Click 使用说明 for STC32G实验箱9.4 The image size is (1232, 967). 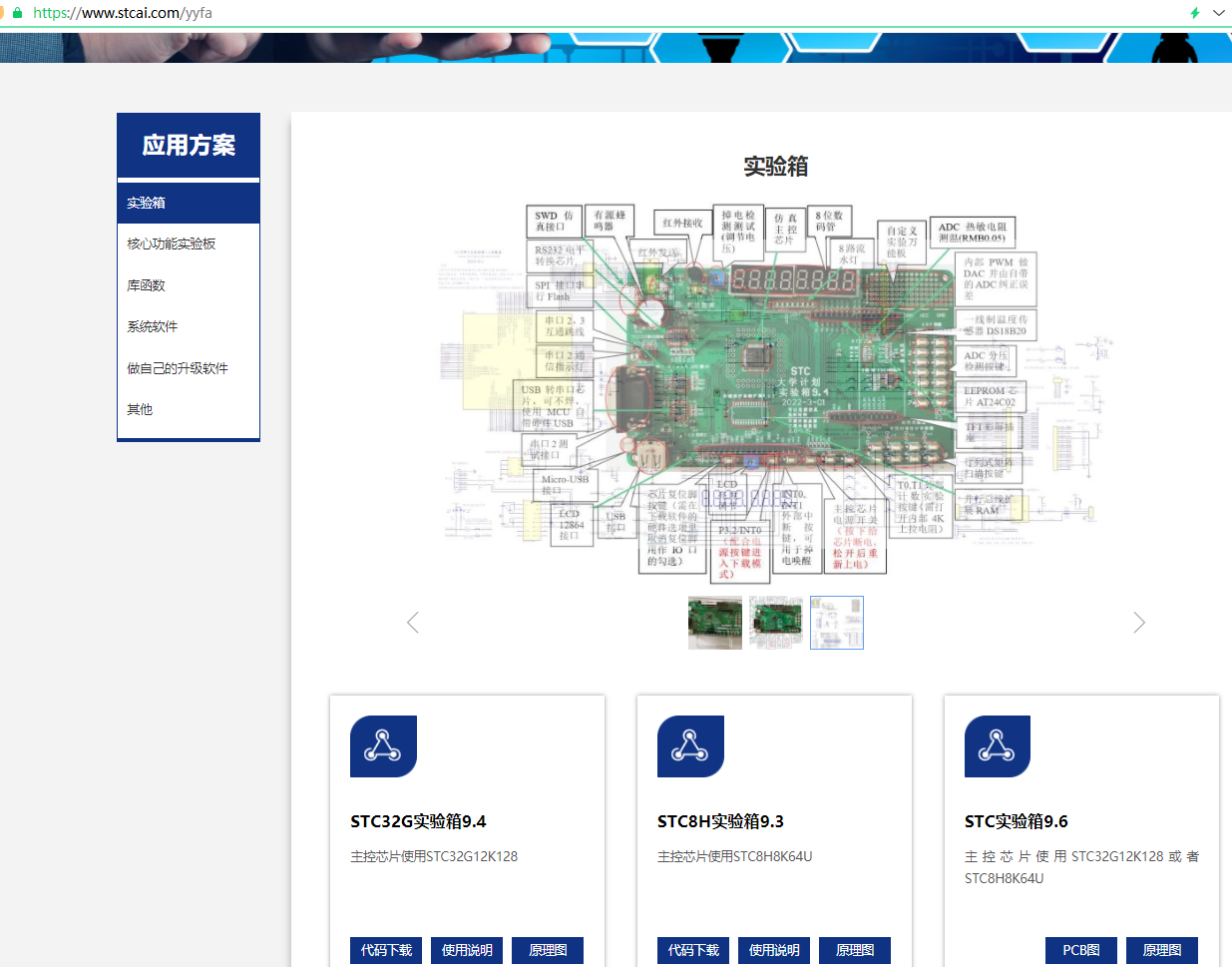click(467, 950)
